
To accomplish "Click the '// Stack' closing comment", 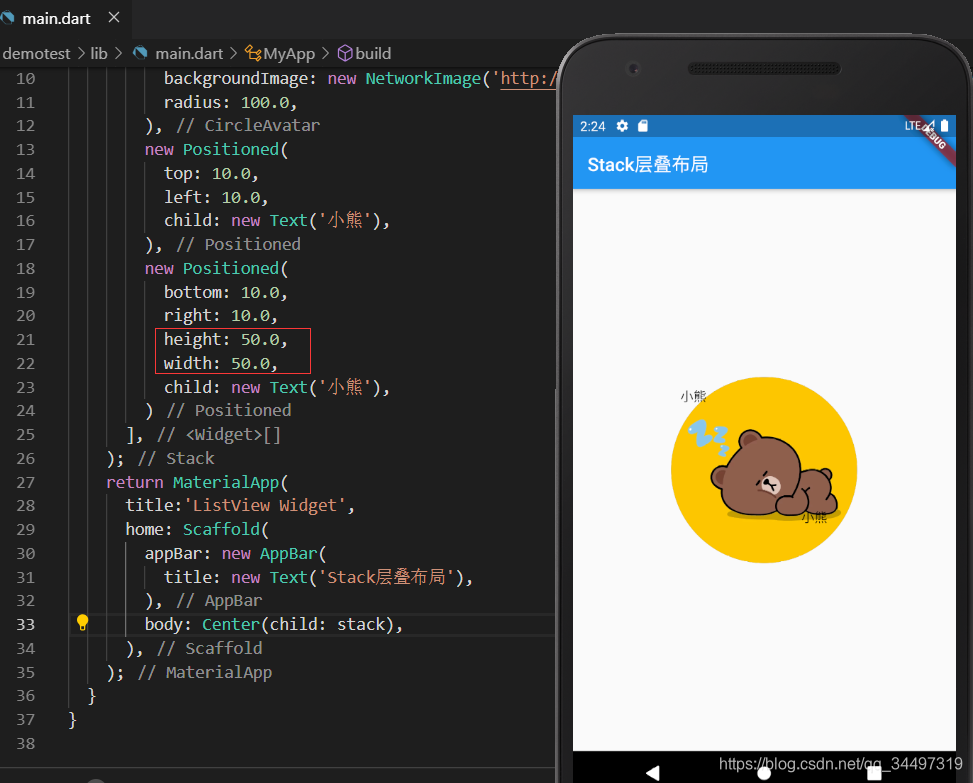I will pyautogui.click(x=176, y=459).
